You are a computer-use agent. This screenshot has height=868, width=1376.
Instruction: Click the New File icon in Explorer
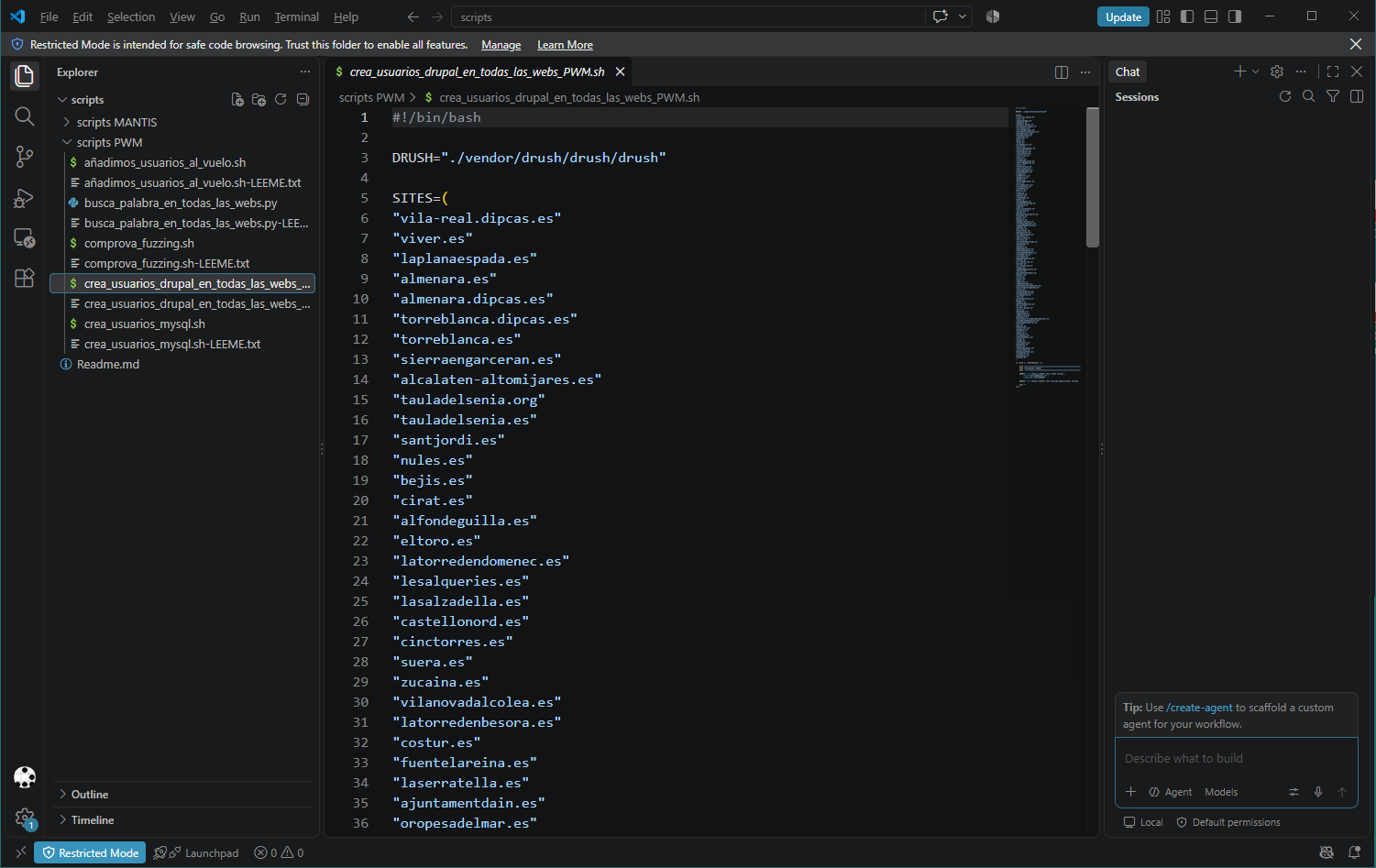(x=237, y=100)
